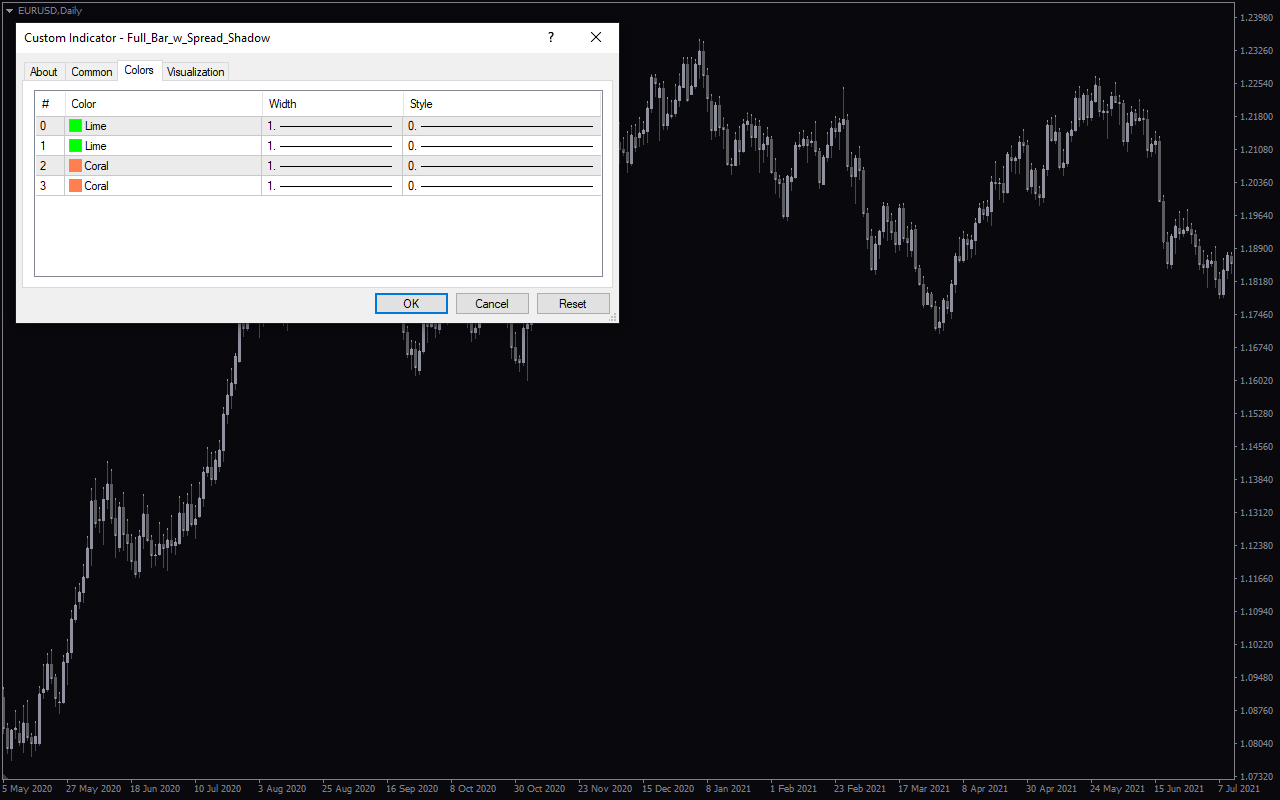Click the Width column header

click(332, 104)
